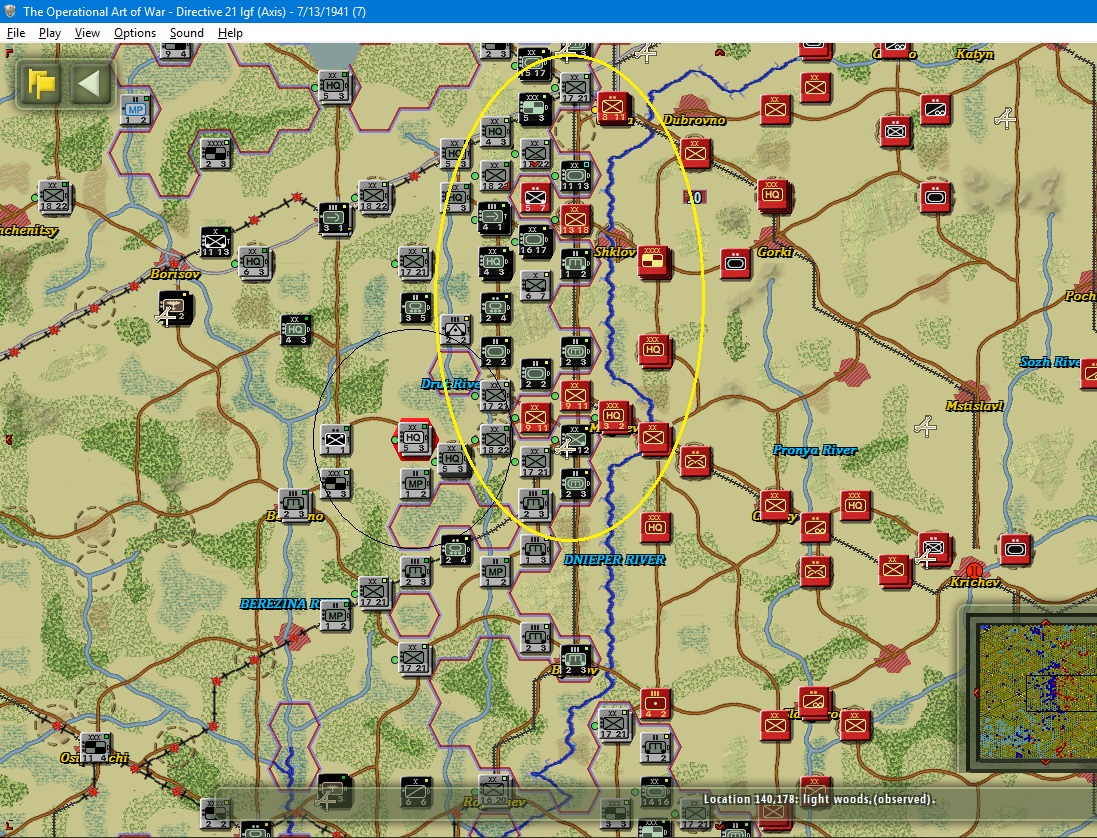
Task: Select the black 11-13 armored unit counter
Action: pos(575,176)
